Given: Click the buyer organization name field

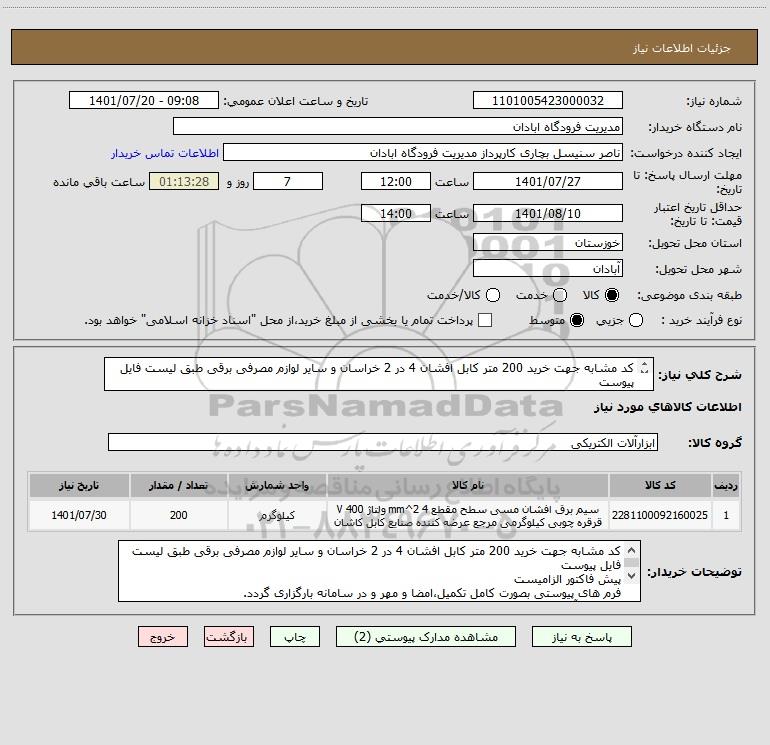Looking at the screenshot, I should 398,127.
